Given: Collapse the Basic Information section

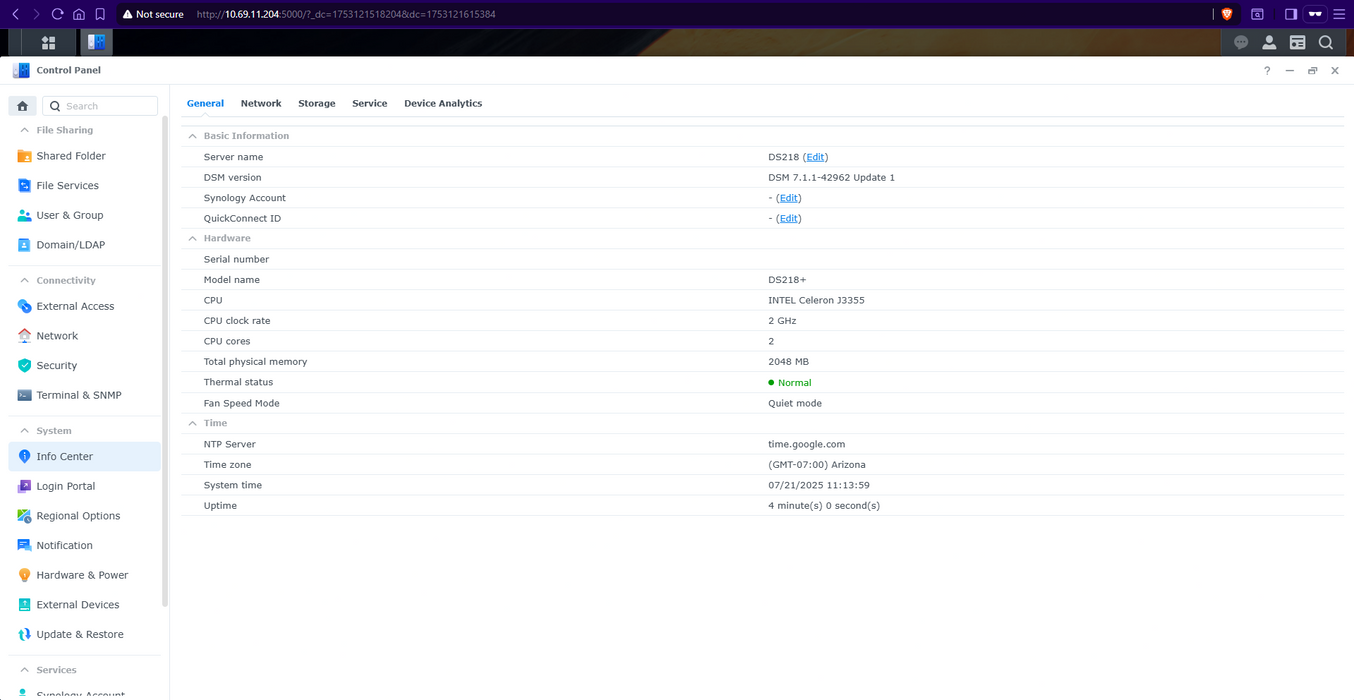Looking at the screenshot, I should pos(193,136).
